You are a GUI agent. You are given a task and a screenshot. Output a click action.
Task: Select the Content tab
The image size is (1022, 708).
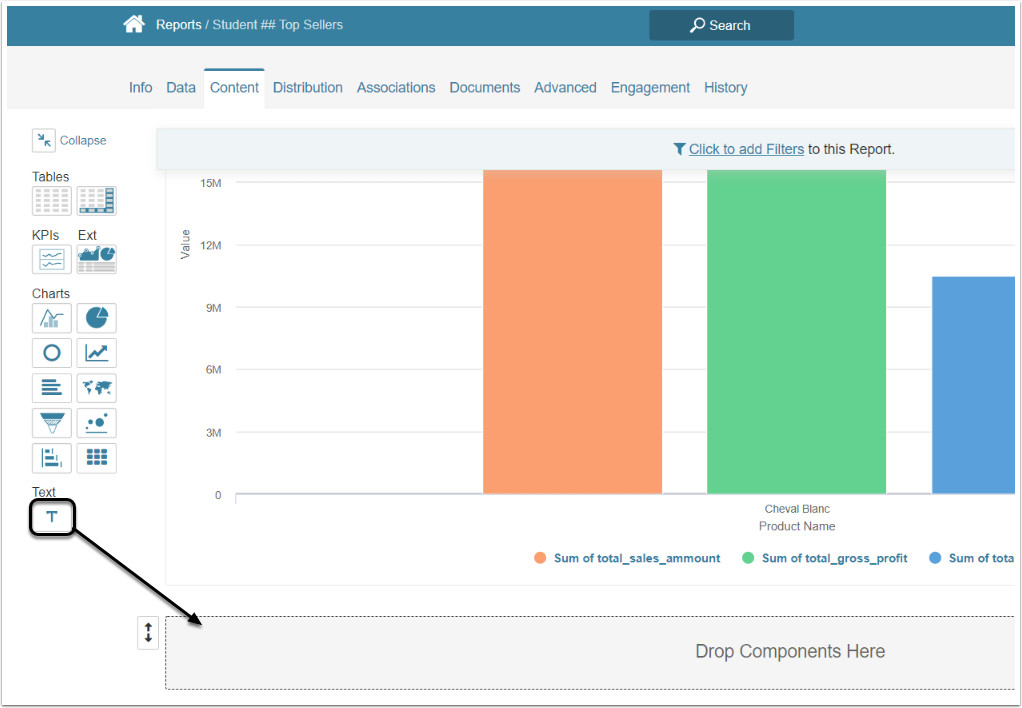pos(234,87)
